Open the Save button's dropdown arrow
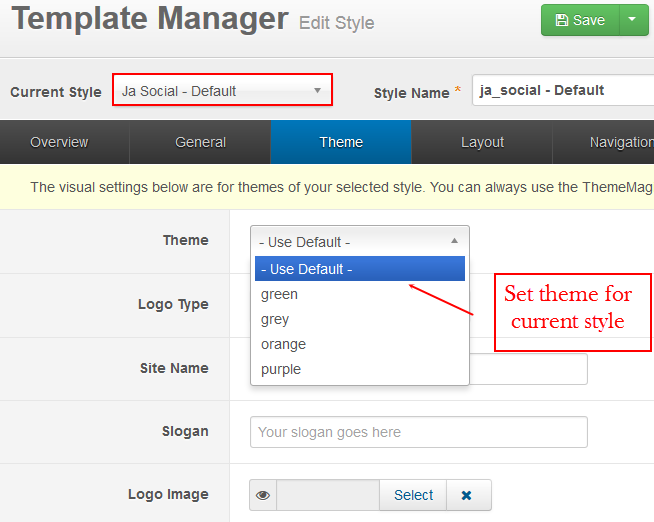654x522 pixels. pos(634,20)
